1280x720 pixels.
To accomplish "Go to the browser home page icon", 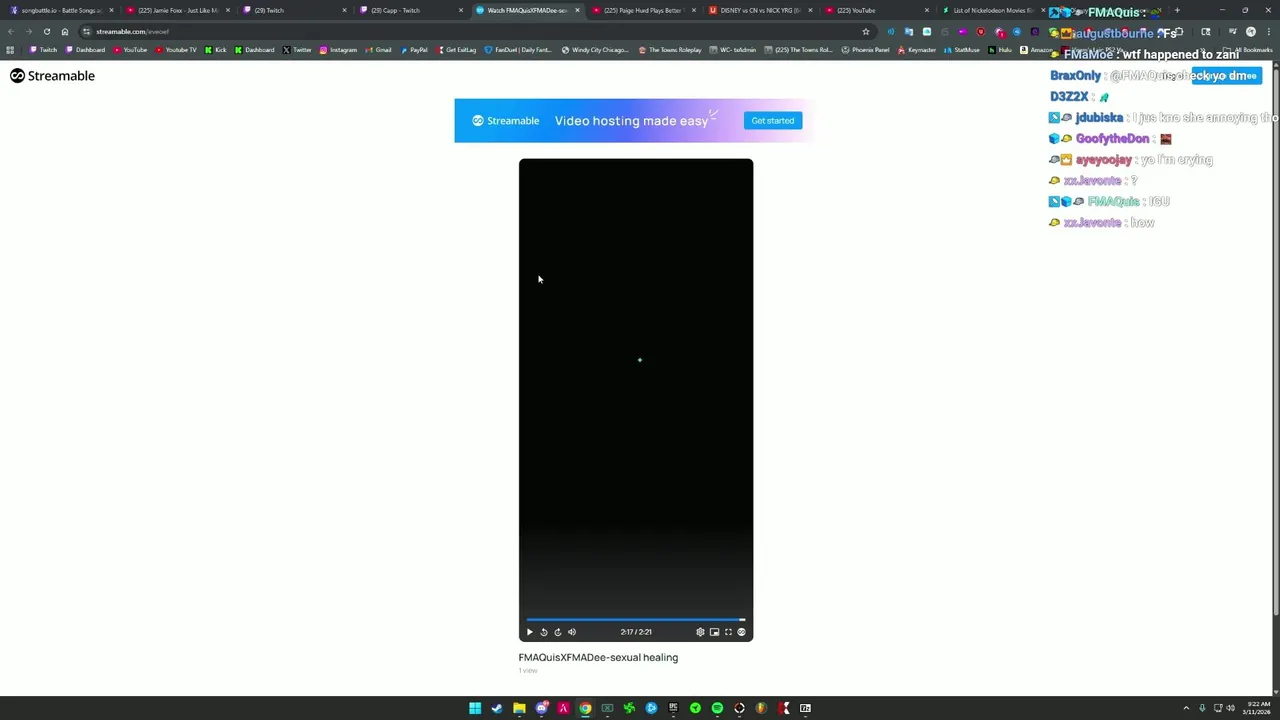I will 65,31.
